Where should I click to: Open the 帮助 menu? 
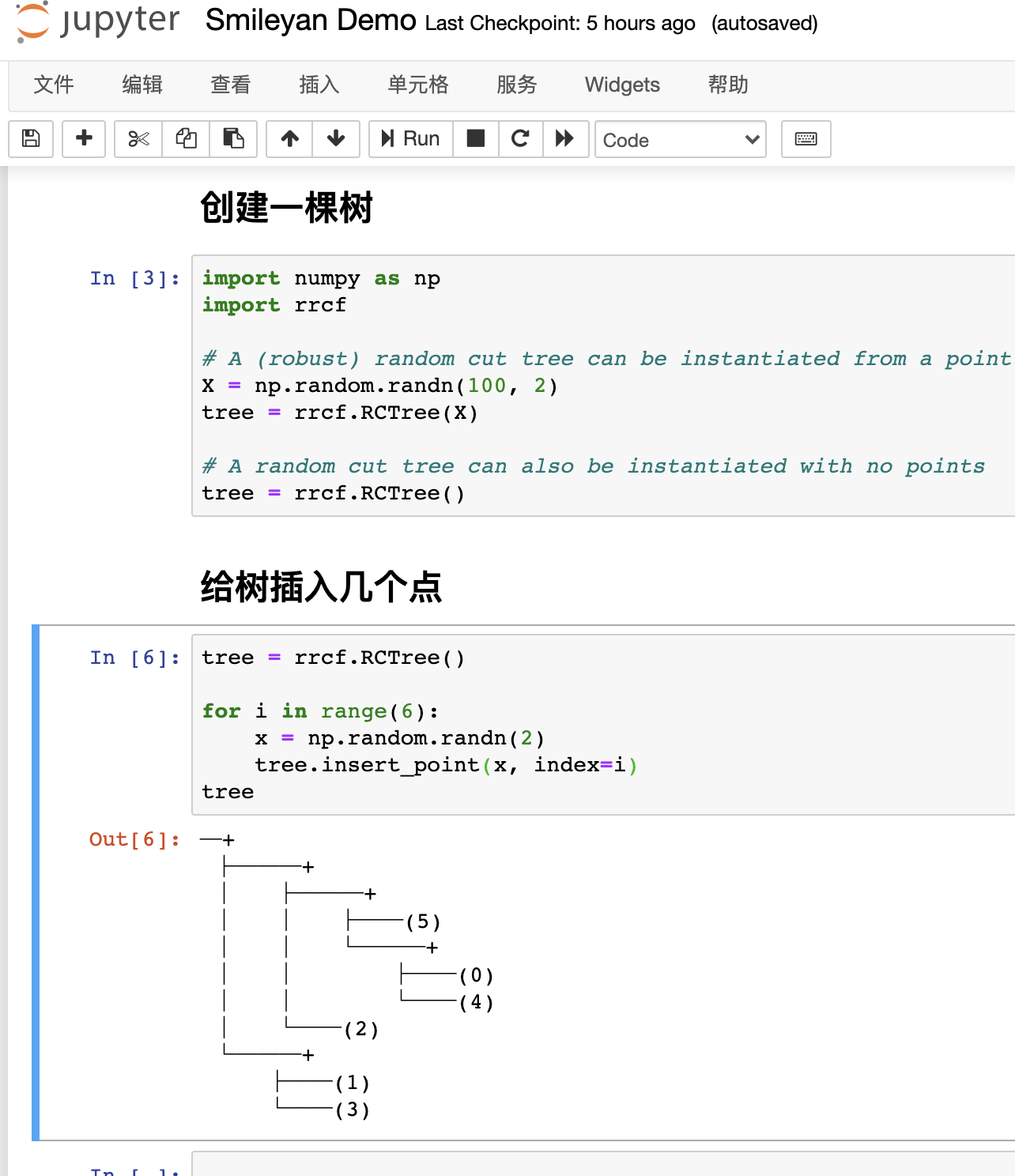pyautogui.click(x=728, y=85)
